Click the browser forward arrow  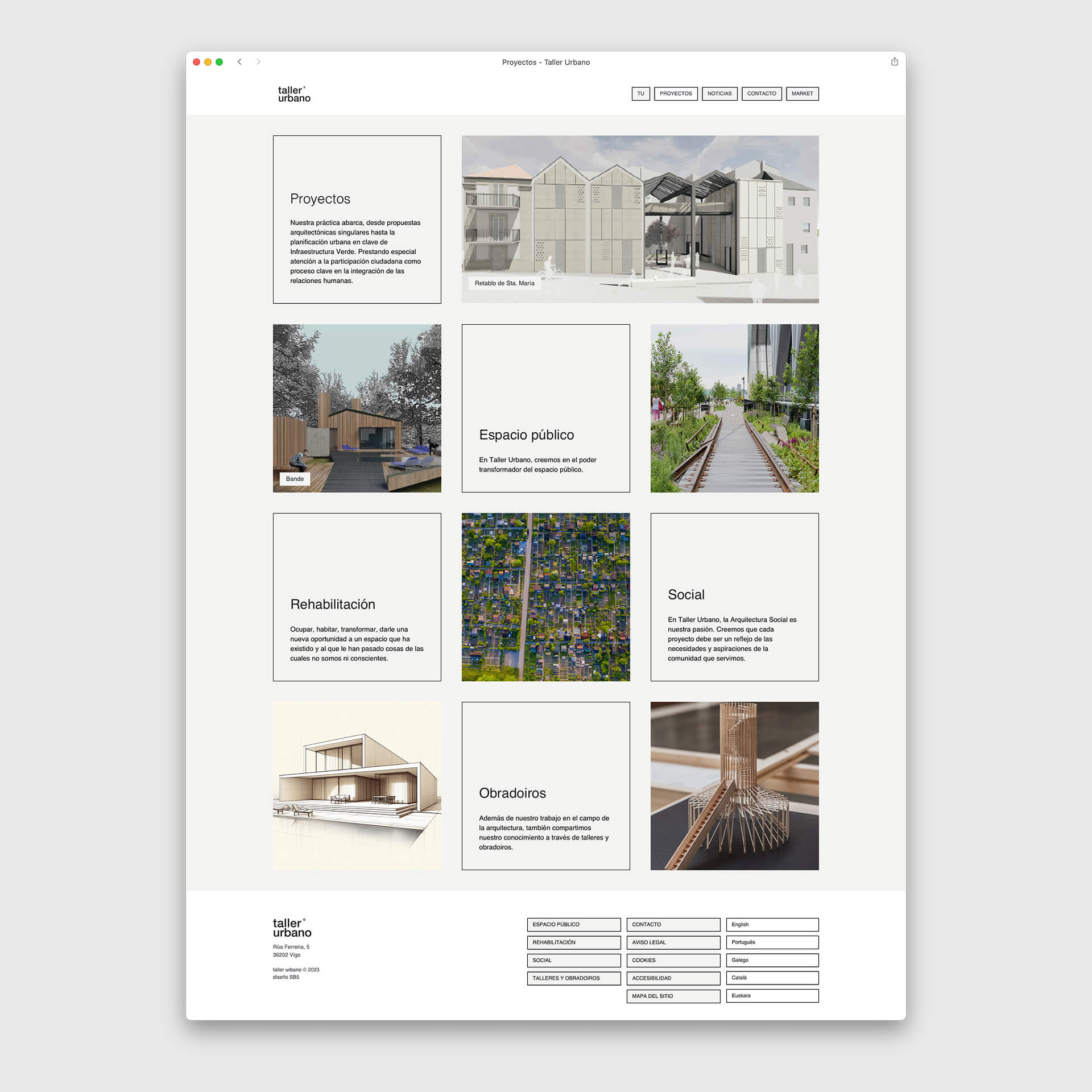[258, 62]
